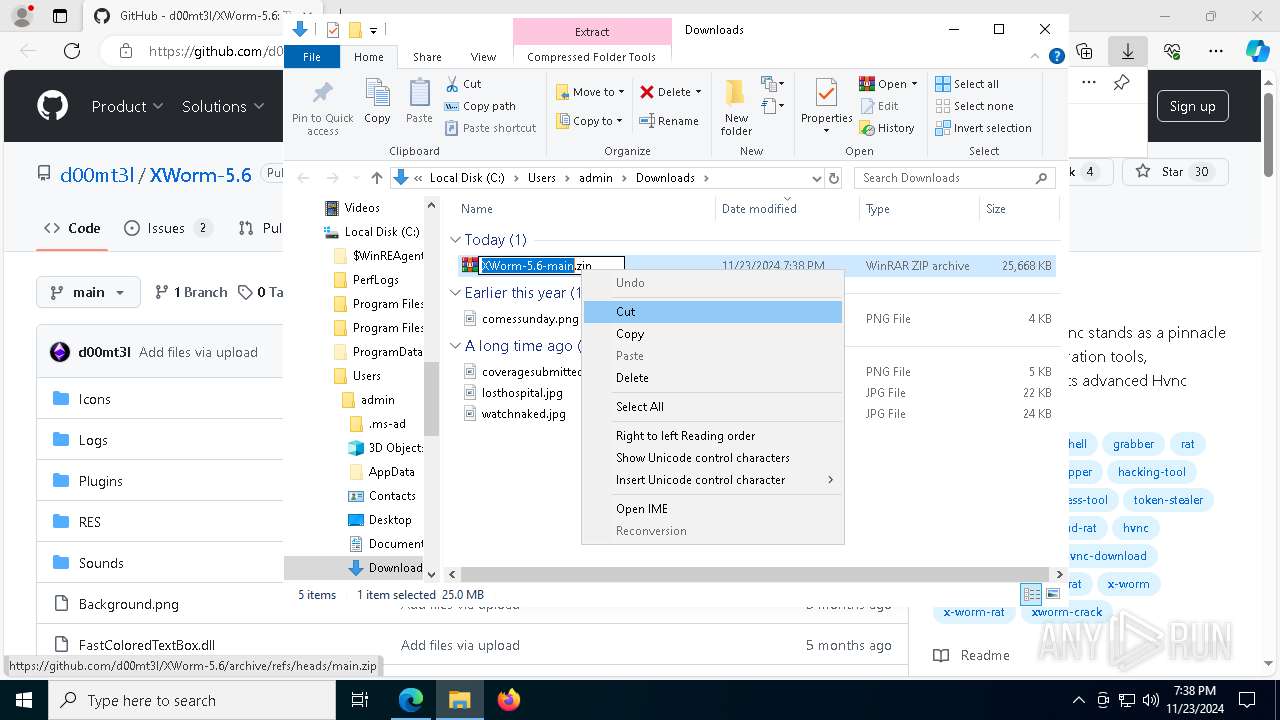
Task: Click Pin to Quick access icon
Action: [x=322, y=94]
